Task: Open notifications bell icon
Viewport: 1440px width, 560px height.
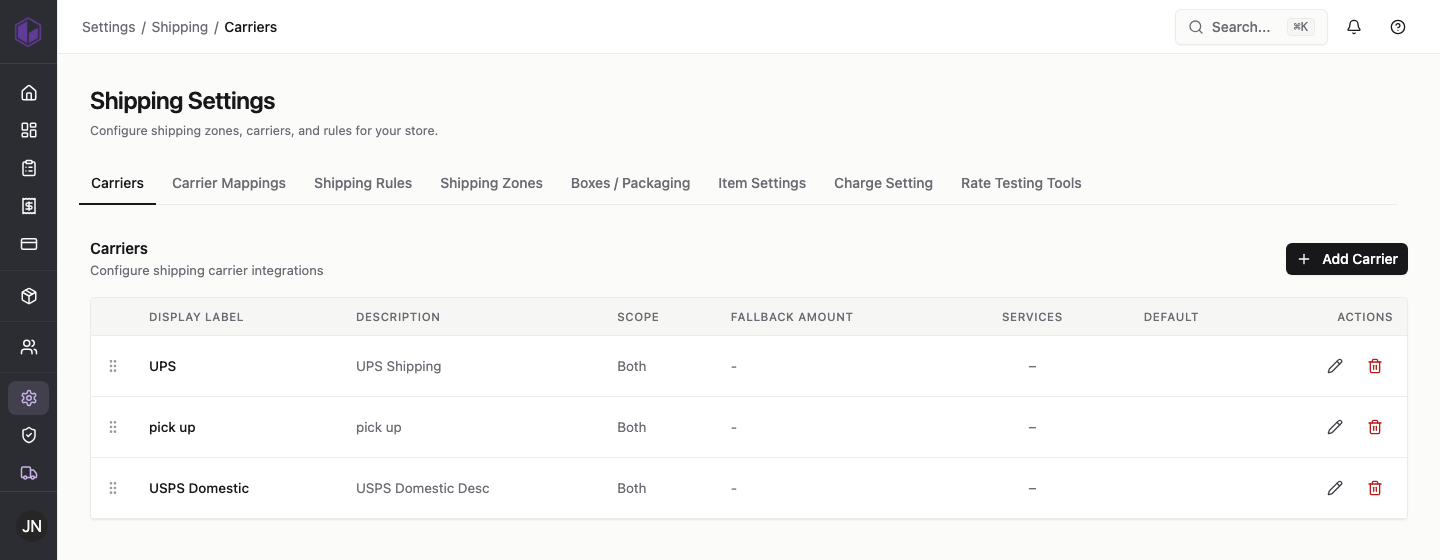Action: pos(1354,27)
